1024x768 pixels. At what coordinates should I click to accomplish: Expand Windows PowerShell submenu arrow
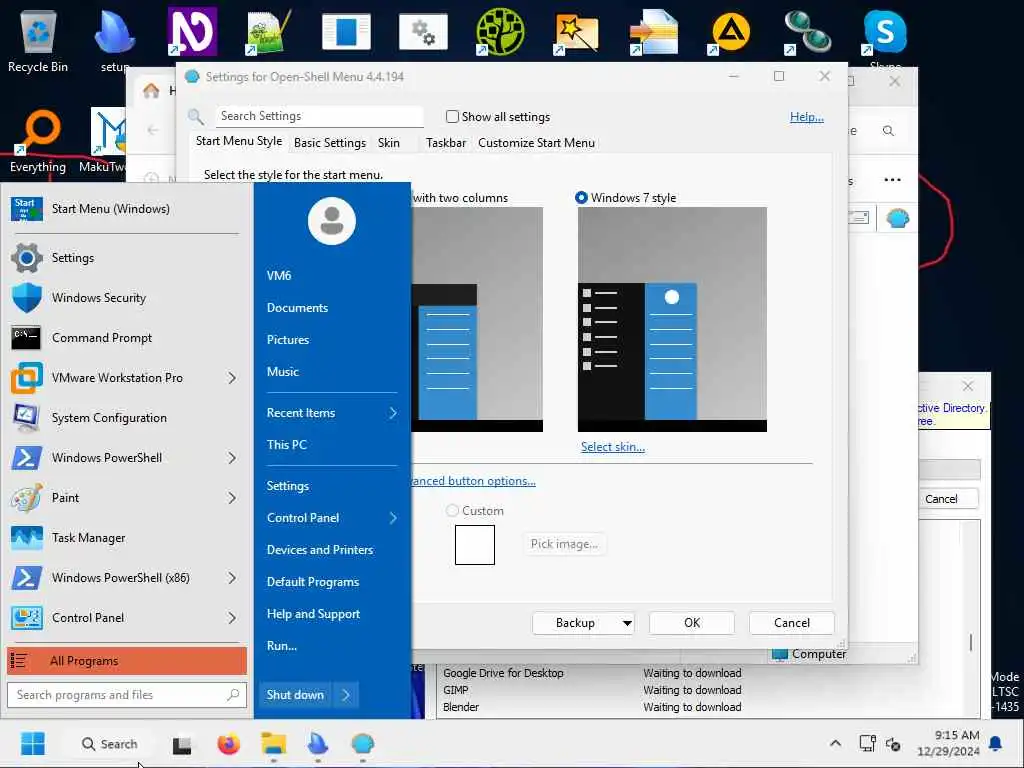tap(232, 458)
